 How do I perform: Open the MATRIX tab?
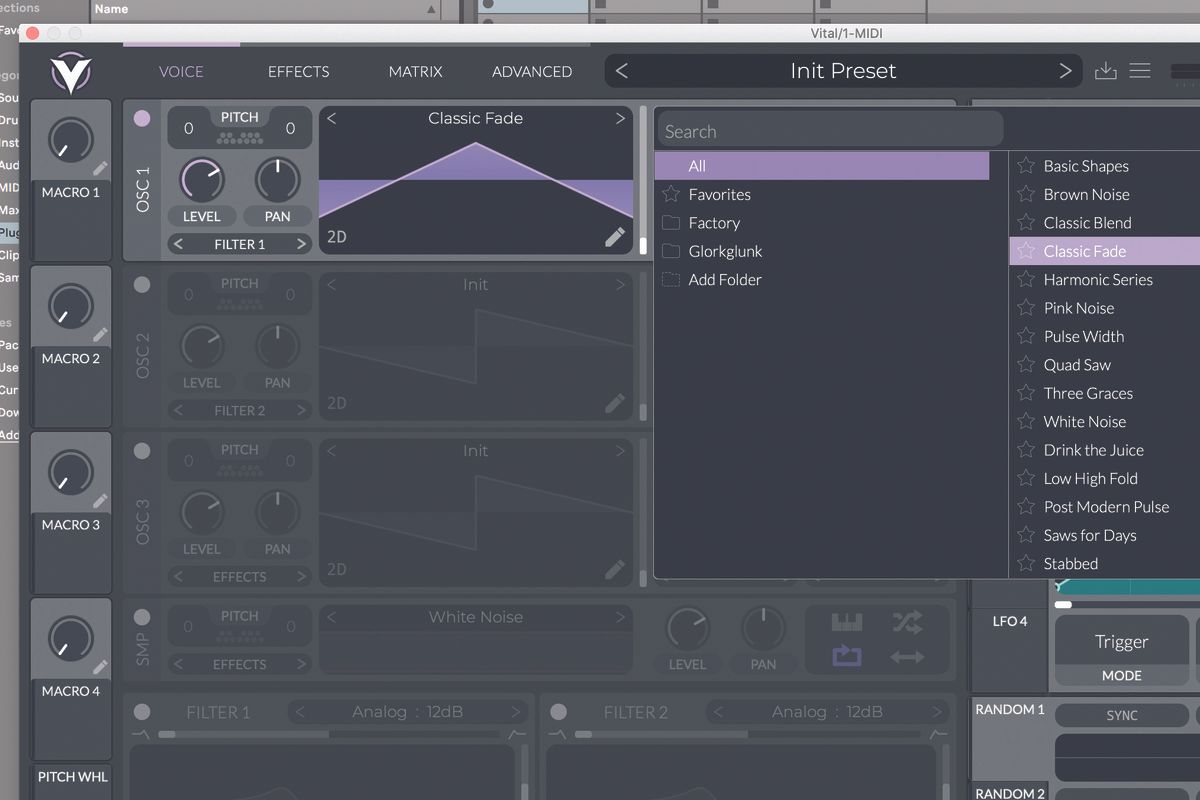(414, 71)
